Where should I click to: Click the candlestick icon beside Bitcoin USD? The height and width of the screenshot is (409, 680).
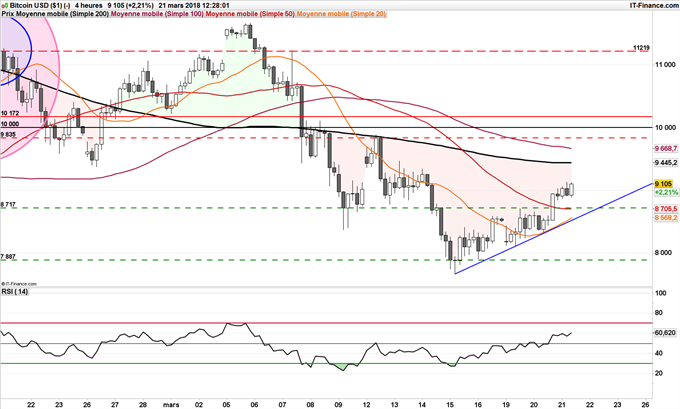click(x=5, y=6)
